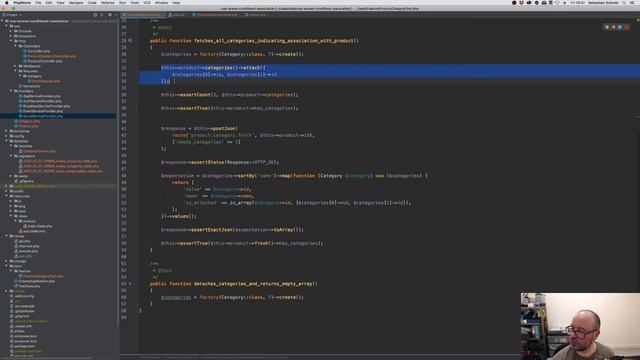Click the locate-file target icon in Project panel
The image size is (640, 360).
[x=95, y=15]
